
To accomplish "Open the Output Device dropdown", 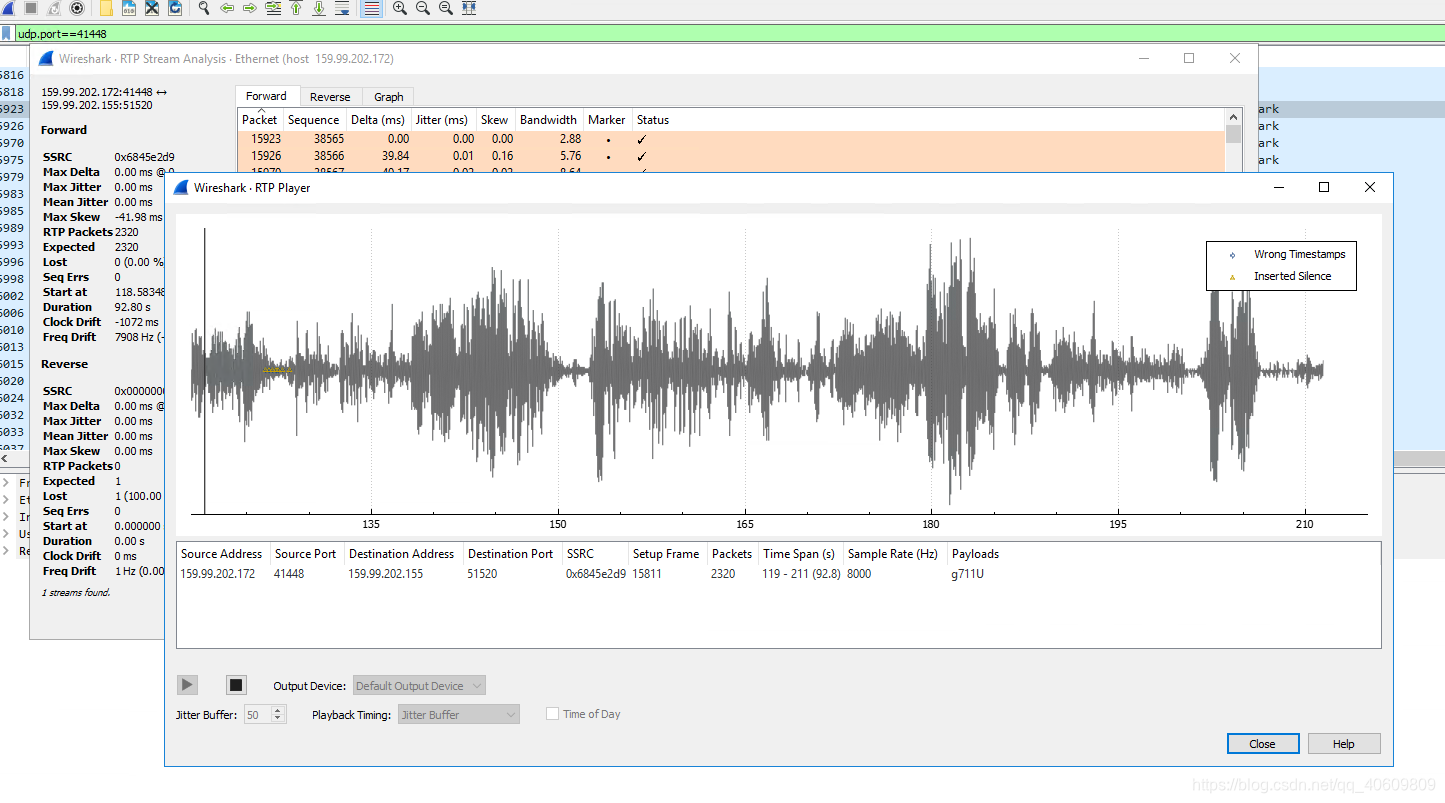I will (419, 686).
